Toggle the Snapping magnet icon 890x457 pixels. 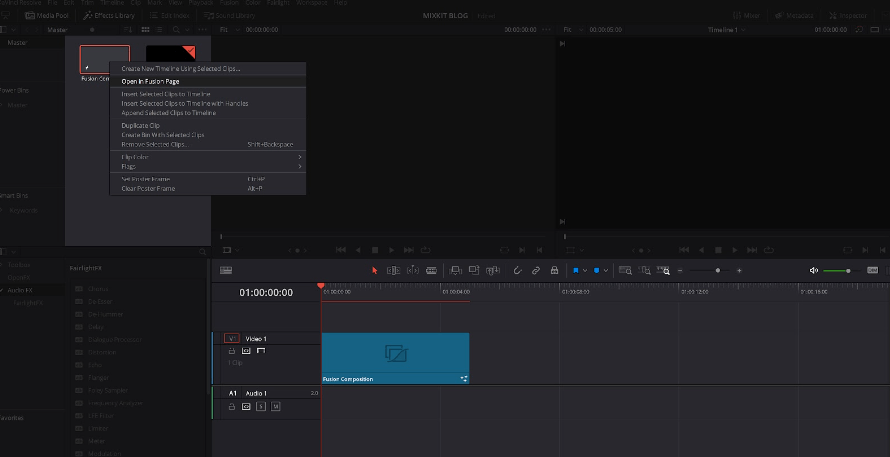518,270
